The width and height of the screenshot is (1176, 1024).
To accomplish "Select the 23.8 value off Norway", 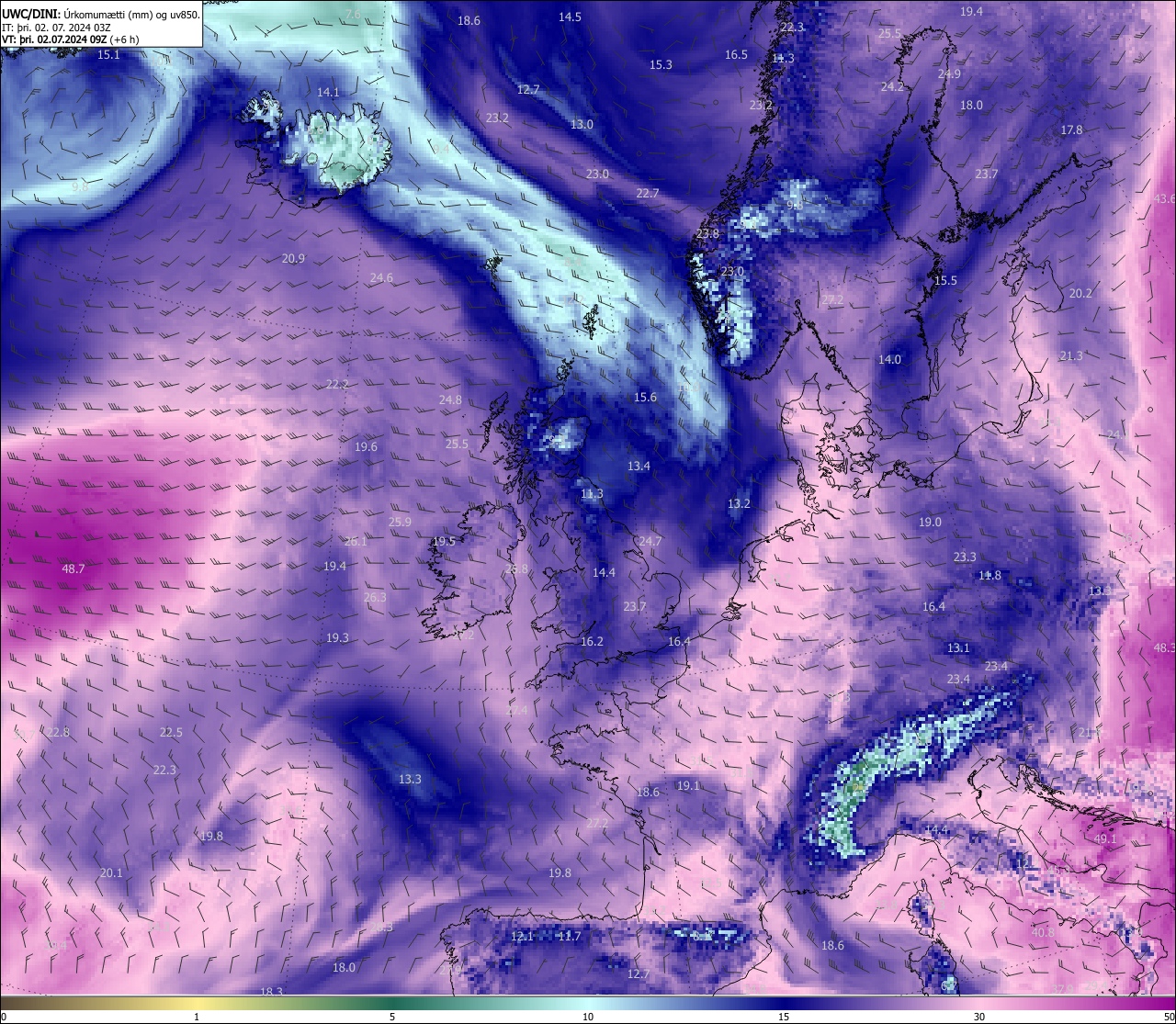I will 707,233.
